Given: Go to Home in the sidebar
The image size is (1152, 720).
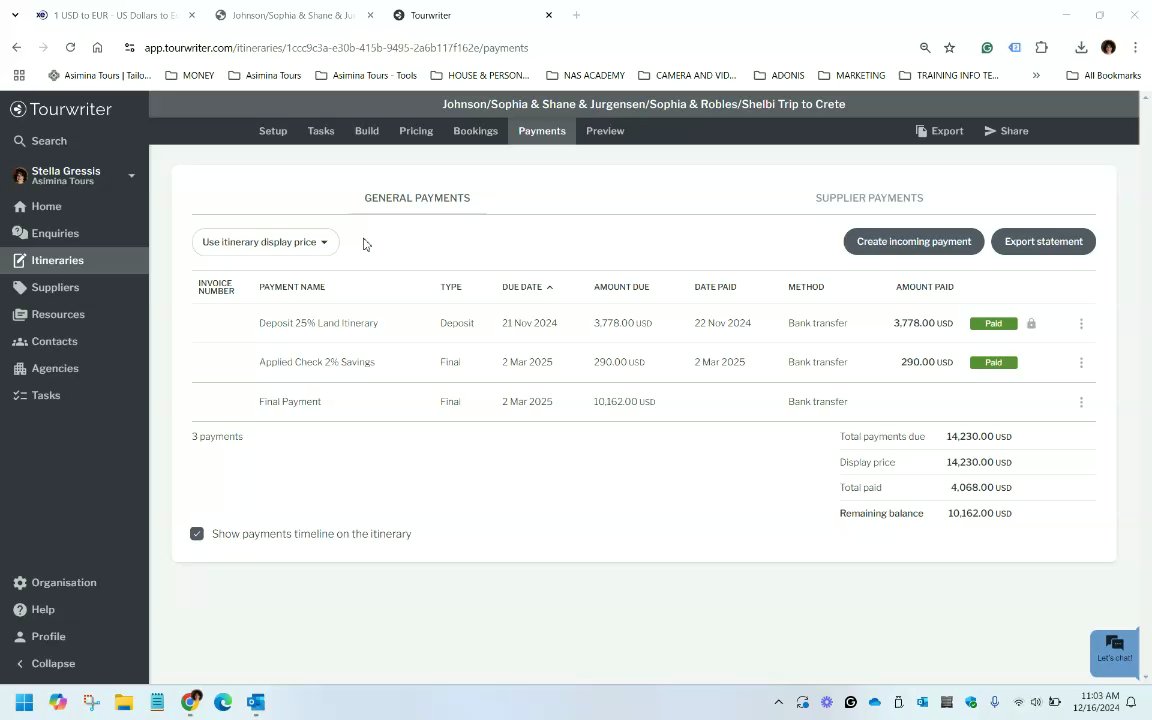Looking at the screenshot, I should [37, 206].
